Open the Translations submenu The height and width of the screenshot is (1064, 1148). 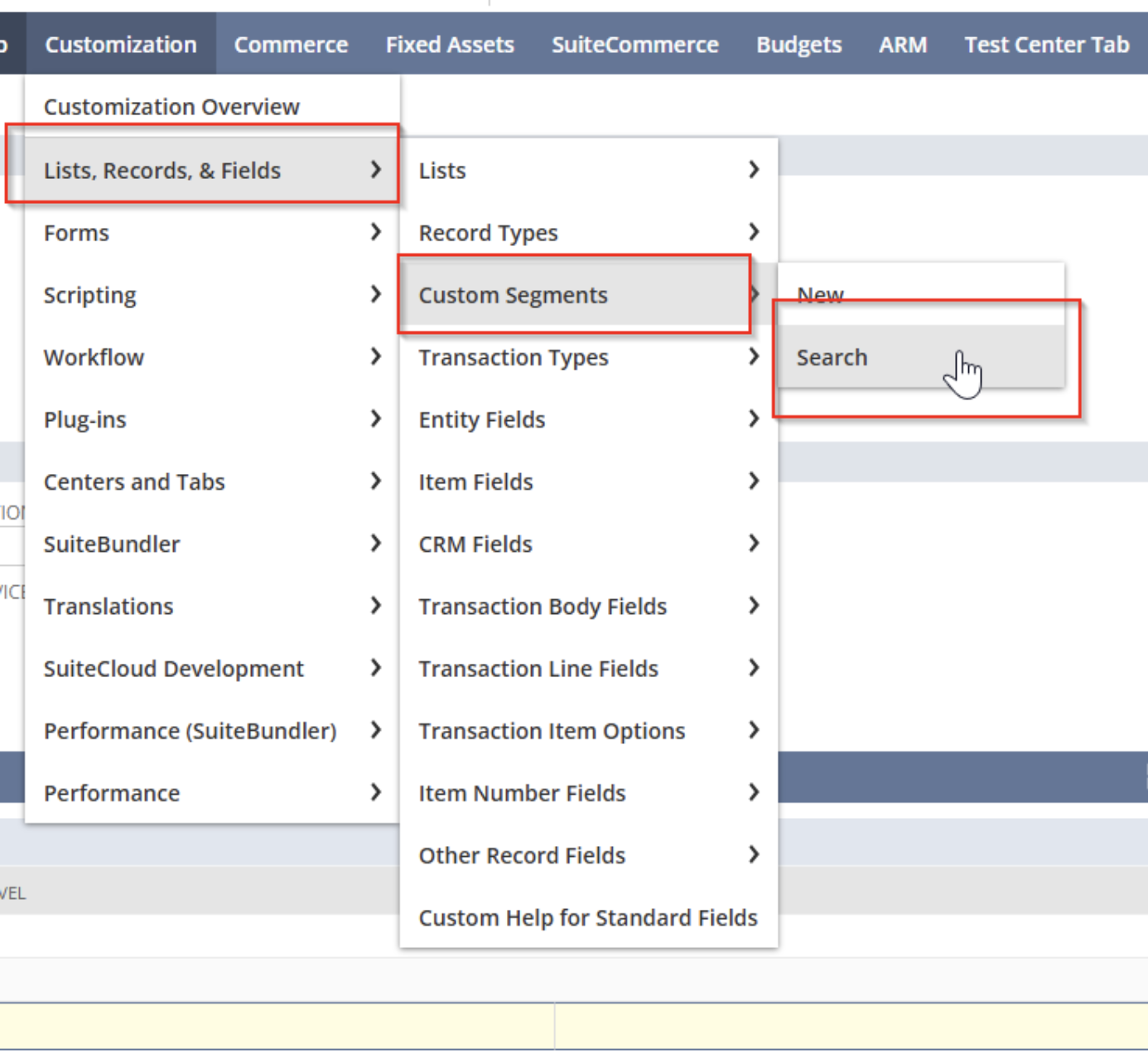pos(109,606)
